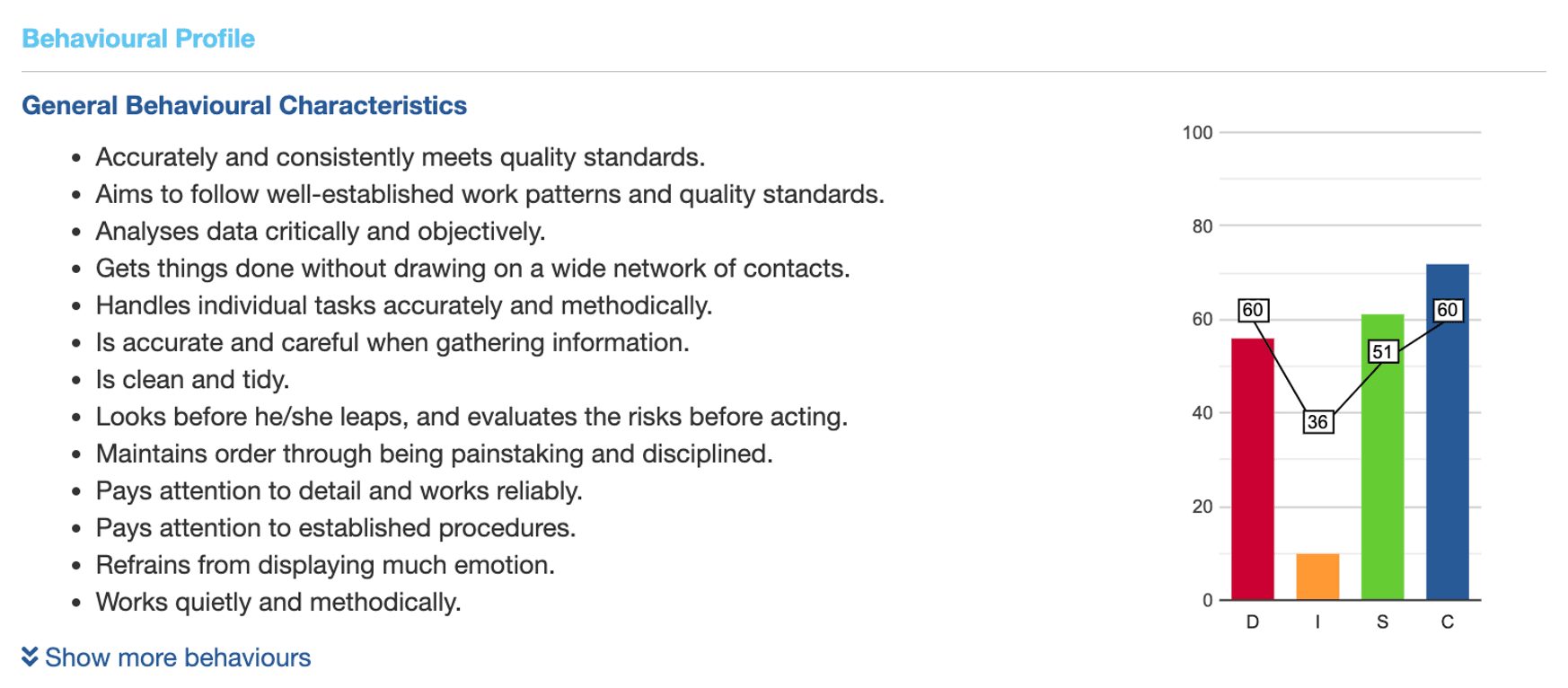Select the 51 data point label
Screen dimensions: 1568x688
1383,352
